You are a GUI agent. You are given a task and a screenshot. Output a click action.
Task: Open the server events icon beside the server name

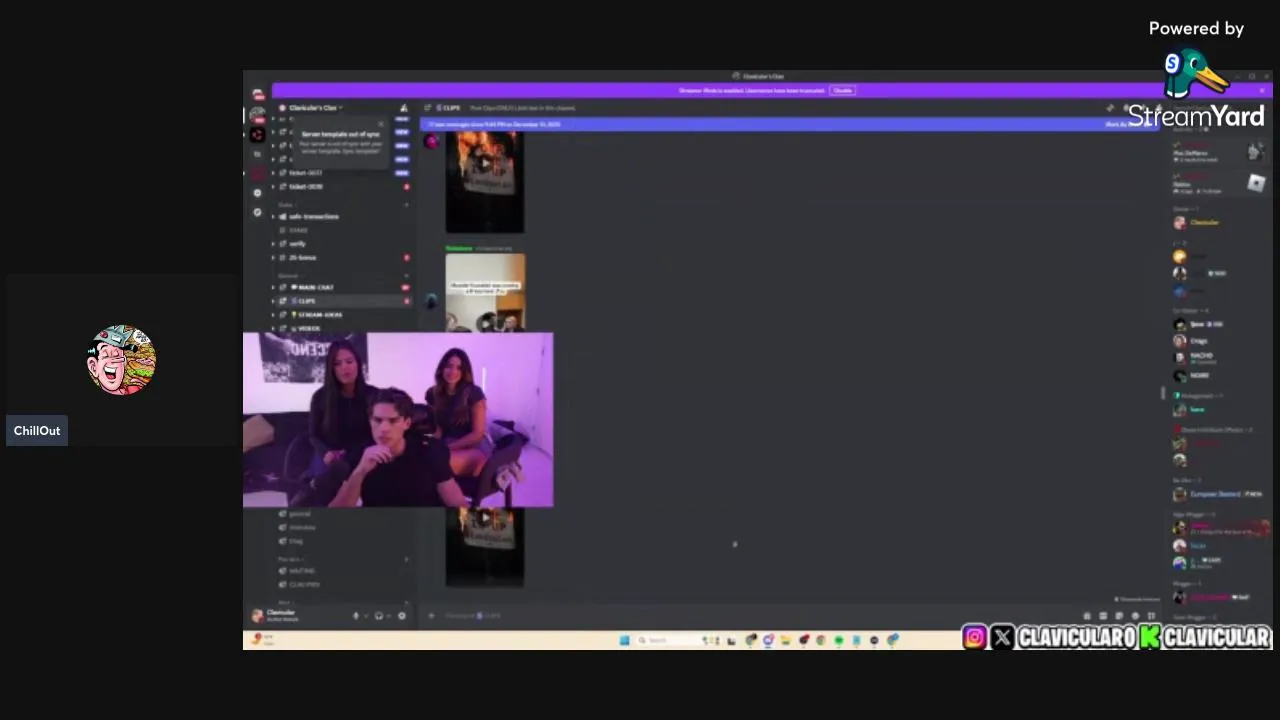pos(403,108)
